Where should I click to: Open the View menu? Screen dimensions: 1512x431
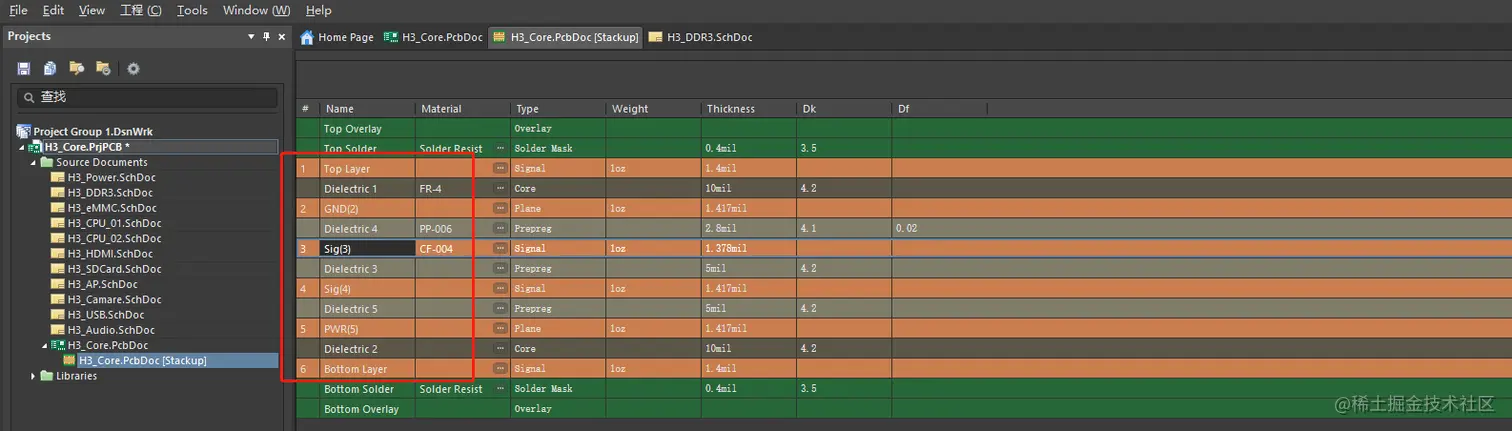(x=91, y=10)
